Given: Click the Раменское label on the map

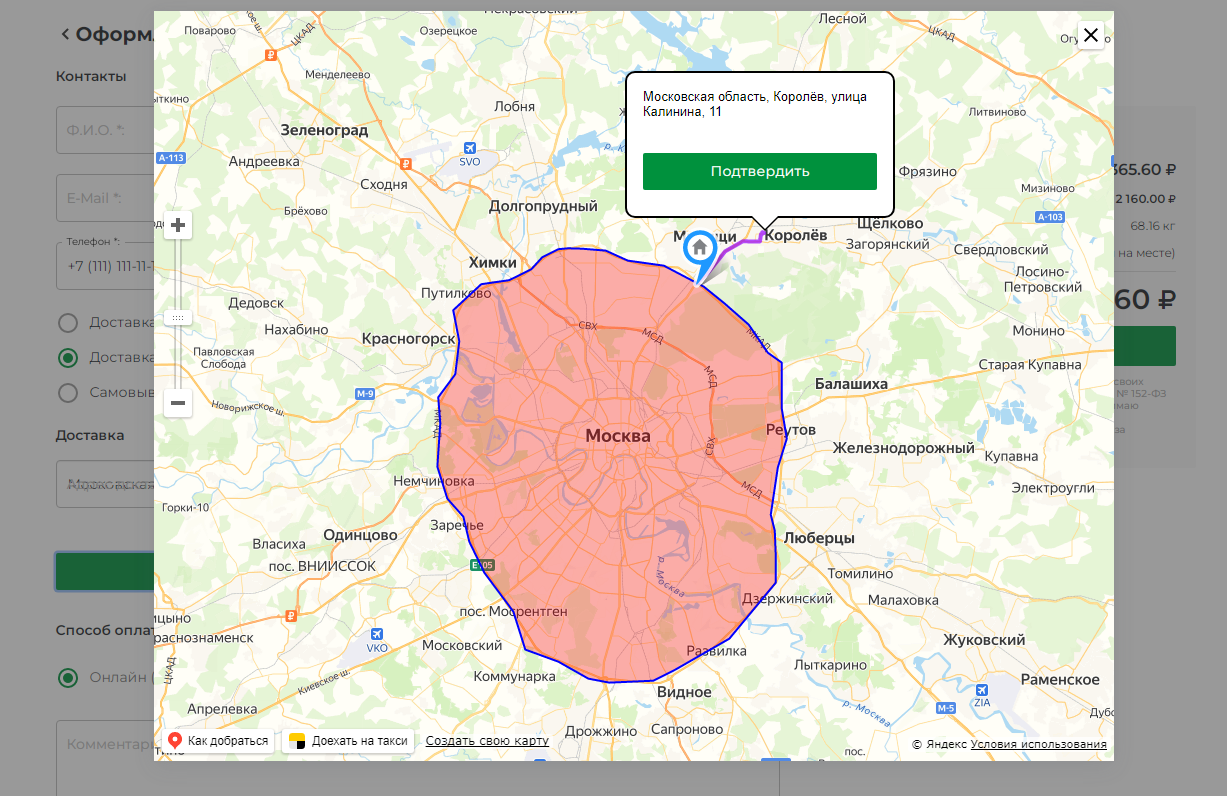Looking at the screenshot, I should click(1060, 679).
